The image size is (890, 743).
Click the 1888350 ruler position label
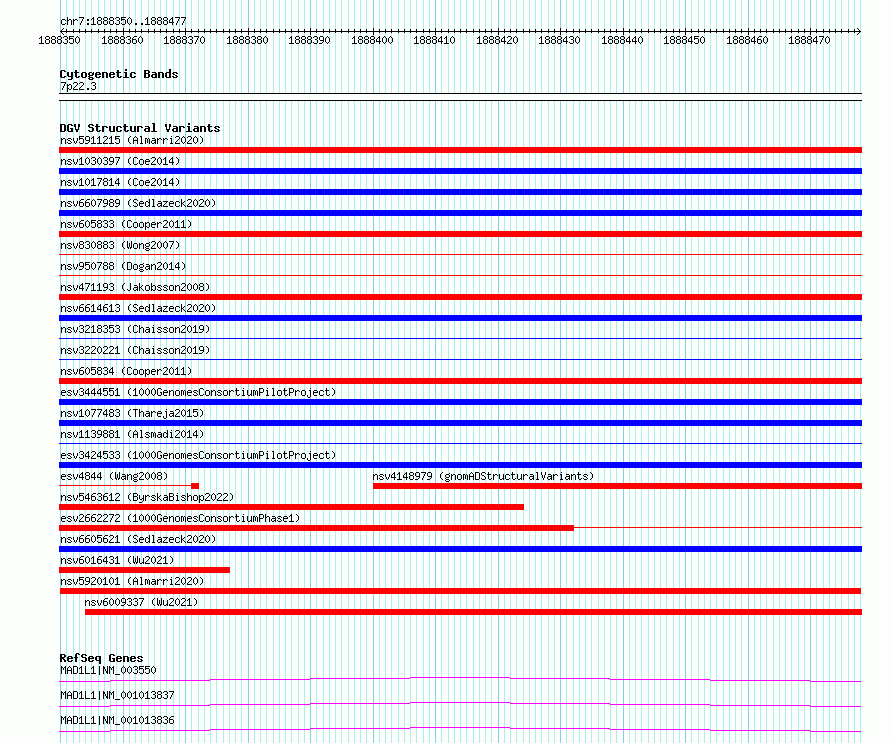point(59,40)
